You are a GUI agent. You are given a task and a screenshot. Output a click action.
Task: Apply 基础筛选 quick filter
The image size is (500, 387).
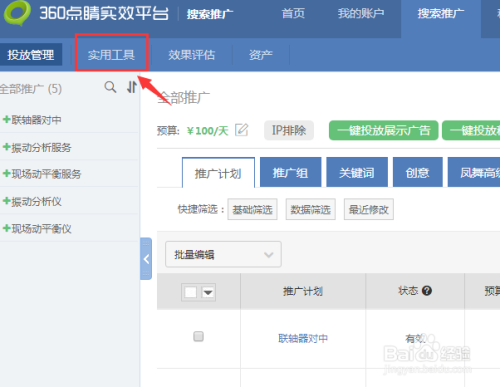[x=252, y=209]
